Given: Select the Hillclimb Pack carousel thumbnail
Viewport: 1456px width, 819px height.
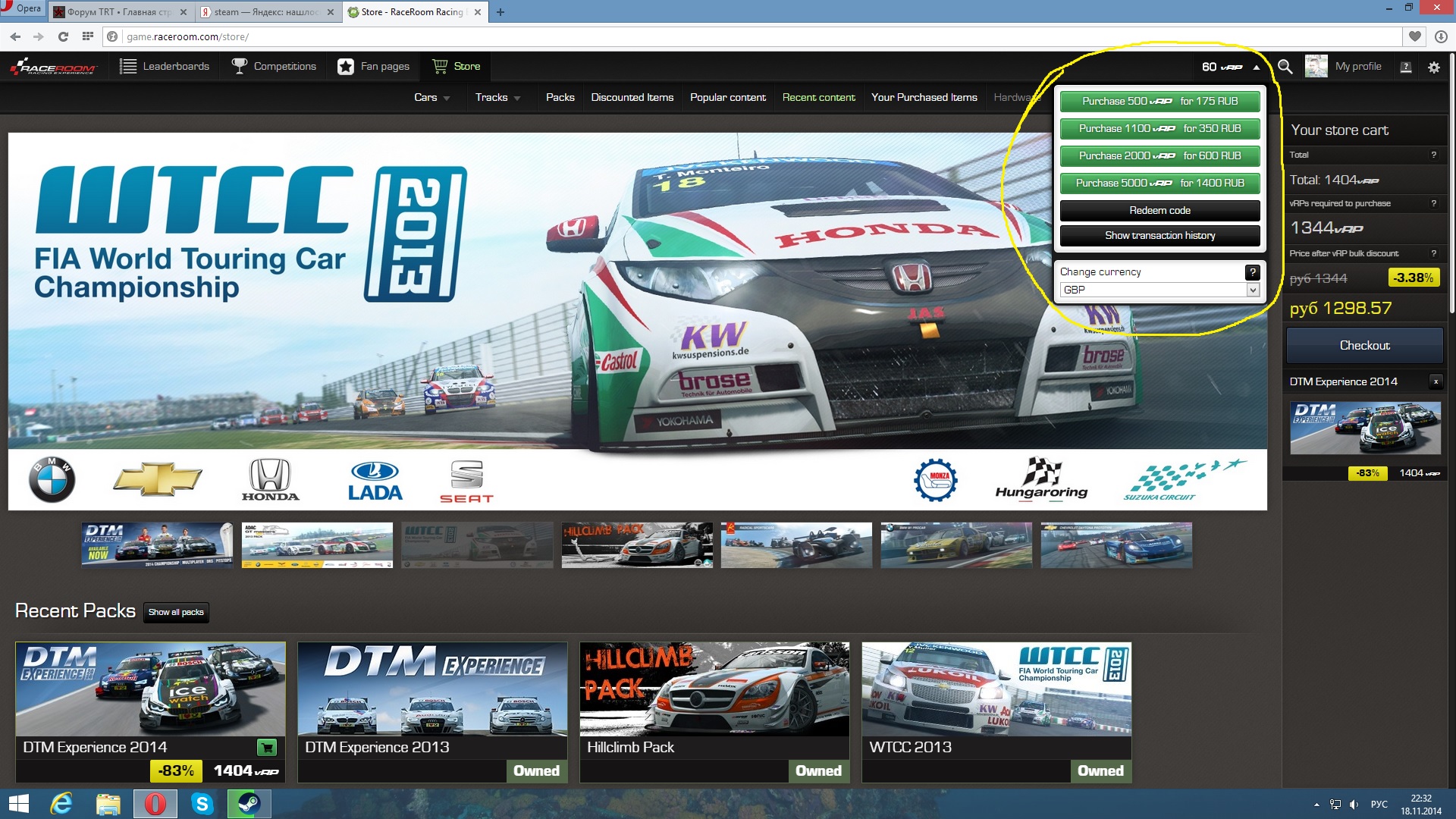Looking at the screenshot, I should (x=637, y=544).
